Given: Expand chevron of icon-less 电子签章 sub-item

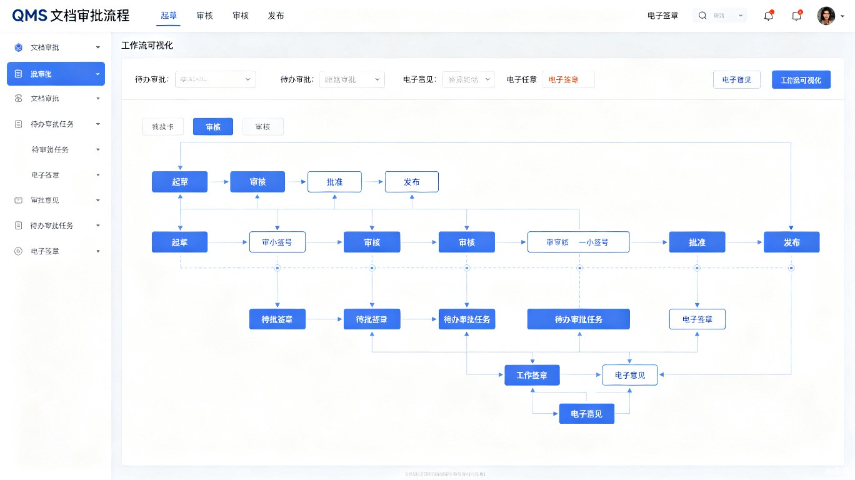Looking at the screenshot, I should (98, 175).
